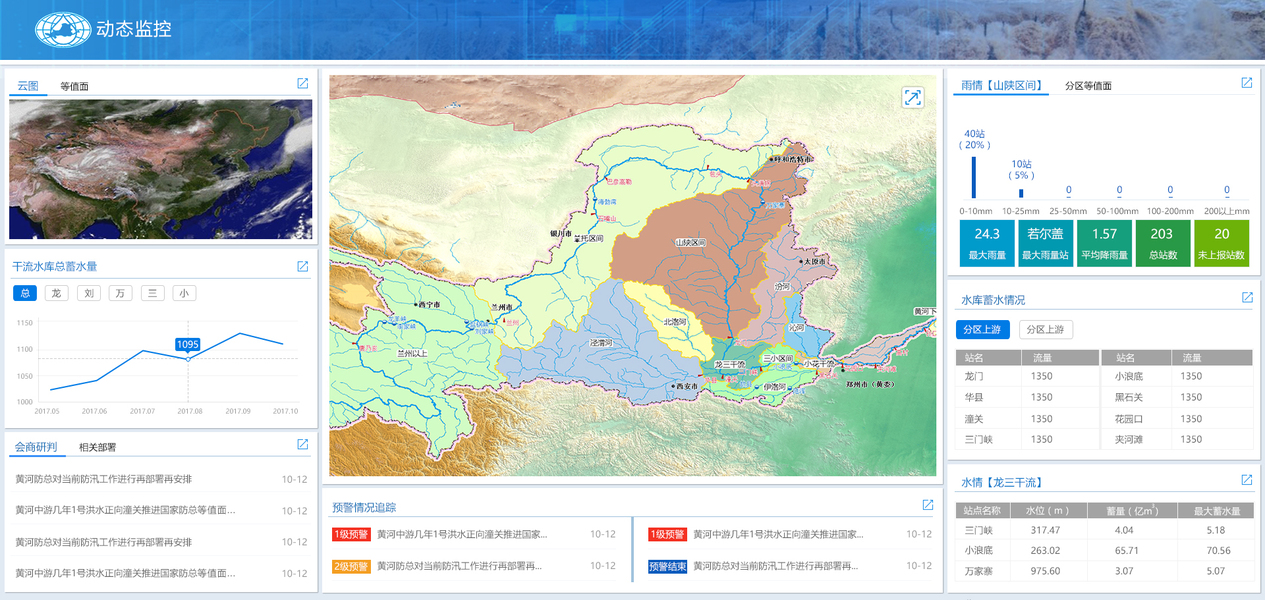Click the 10站 rainfall bar

click(1021, 193)
